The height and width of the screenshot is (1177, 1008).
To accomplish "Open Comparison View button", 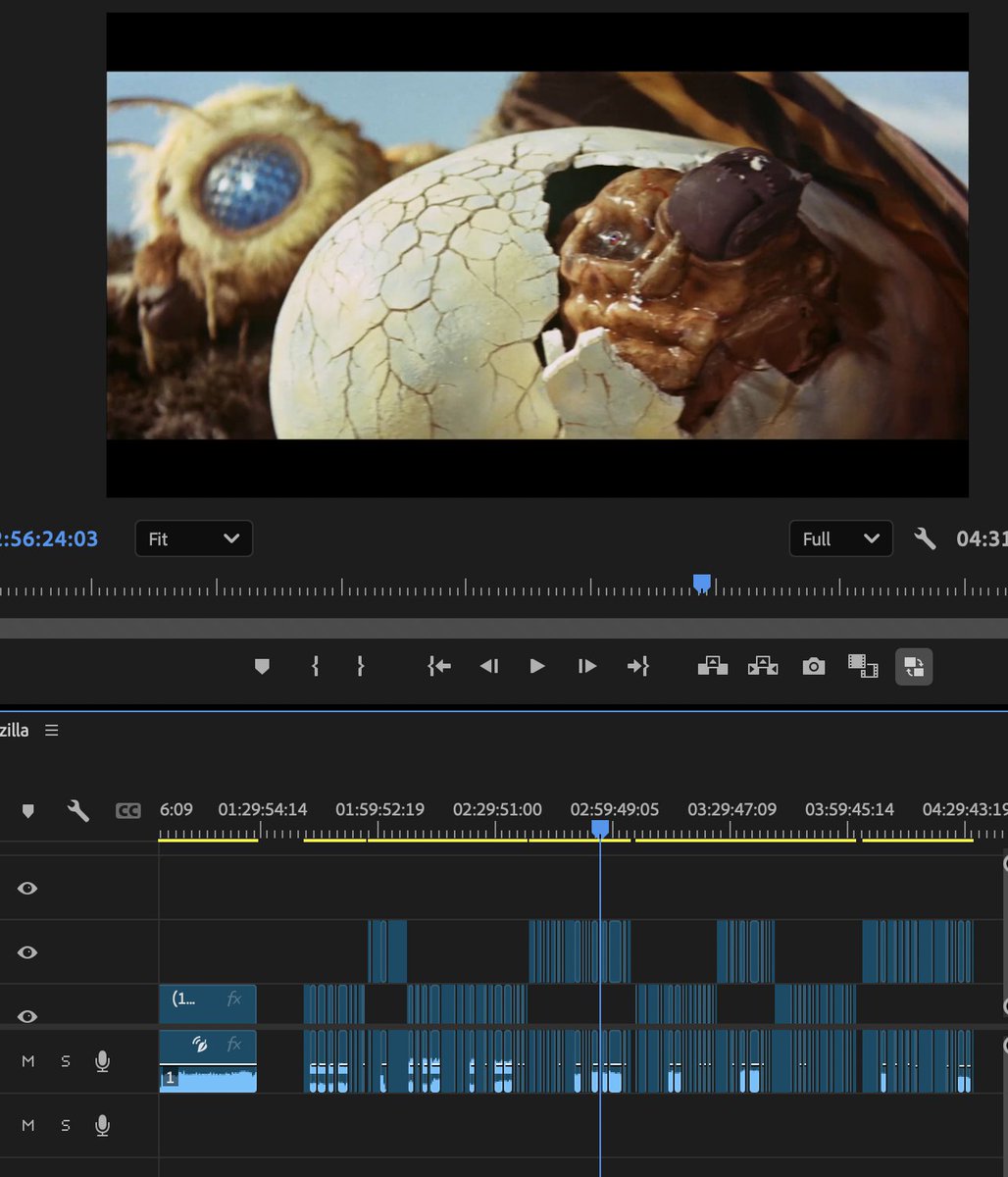I will point(863,666).
